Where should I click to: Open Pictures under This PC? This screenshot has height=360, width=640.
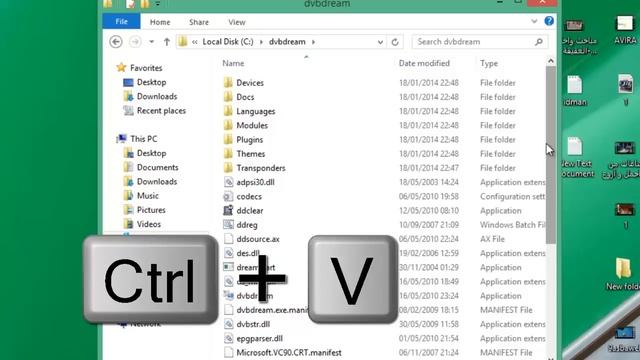(x=151, y=210)
